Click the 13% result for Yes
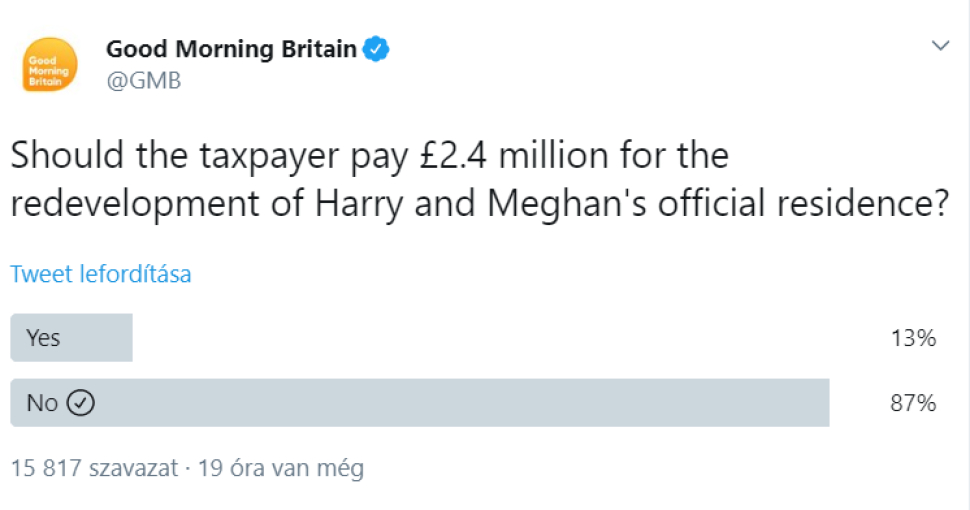This screenshot has width=970, height=510. (913, 339)
